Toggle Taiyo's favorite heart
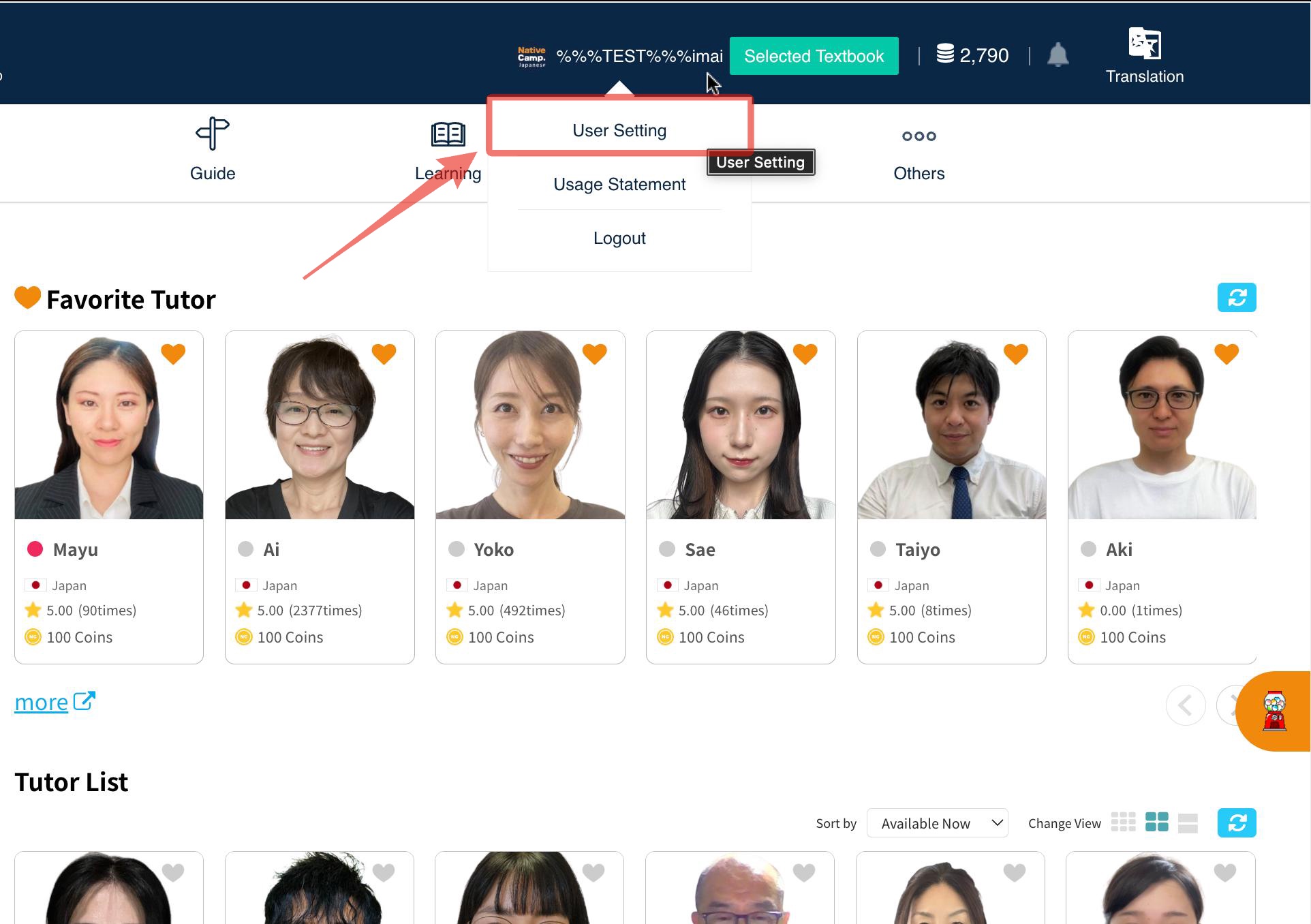 (1015, 354)
